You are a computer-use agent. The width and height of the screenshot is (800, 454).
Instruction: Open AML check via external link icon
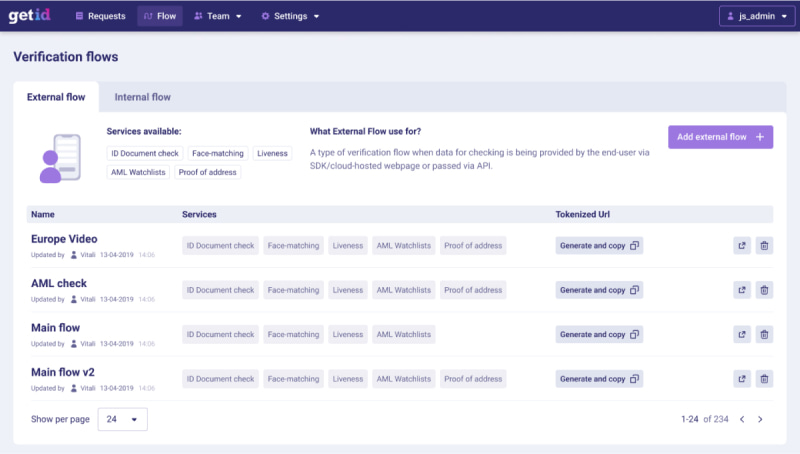click(x=742, y=290)
